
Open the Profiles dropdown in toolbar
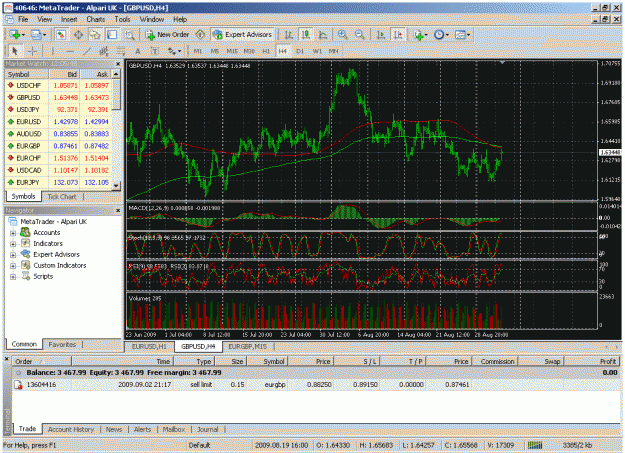[x=38, y=35]
